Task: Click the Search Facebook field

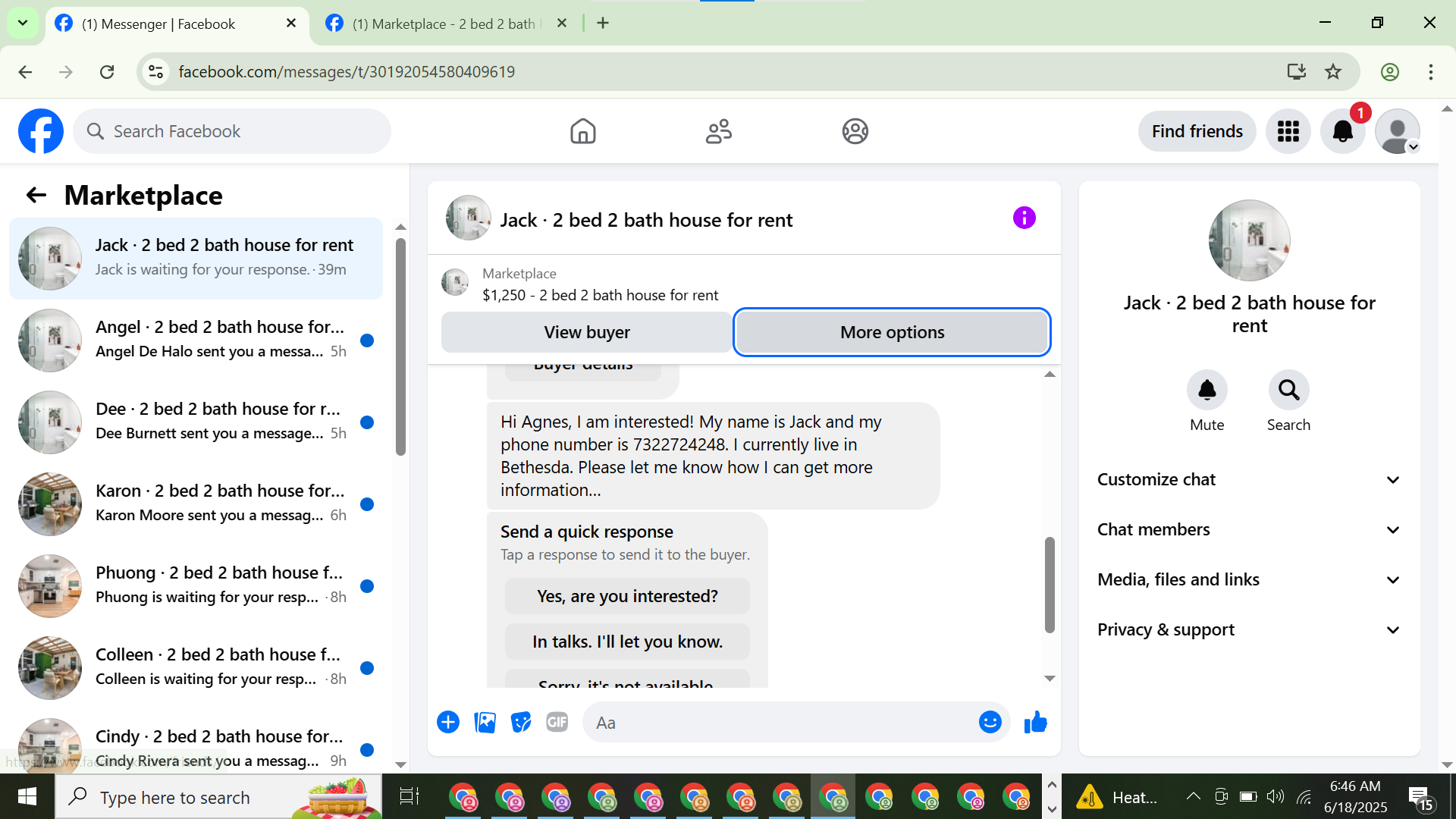Action: click(x=232, y=131)
